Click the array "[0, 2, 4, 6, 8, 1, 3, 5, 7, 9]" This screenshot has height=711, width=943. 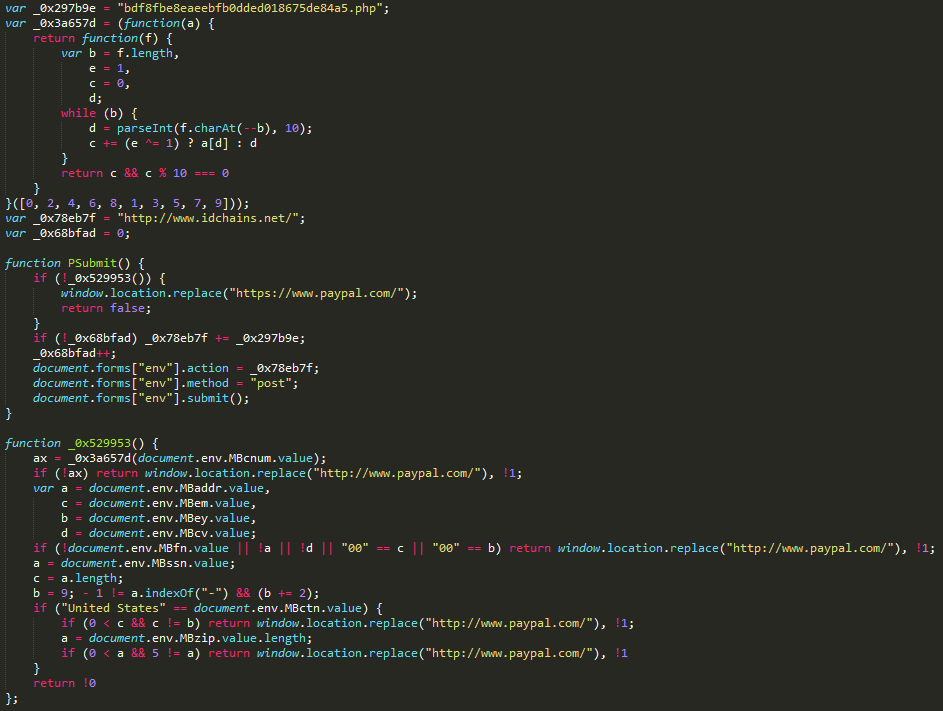click(124, 203)
